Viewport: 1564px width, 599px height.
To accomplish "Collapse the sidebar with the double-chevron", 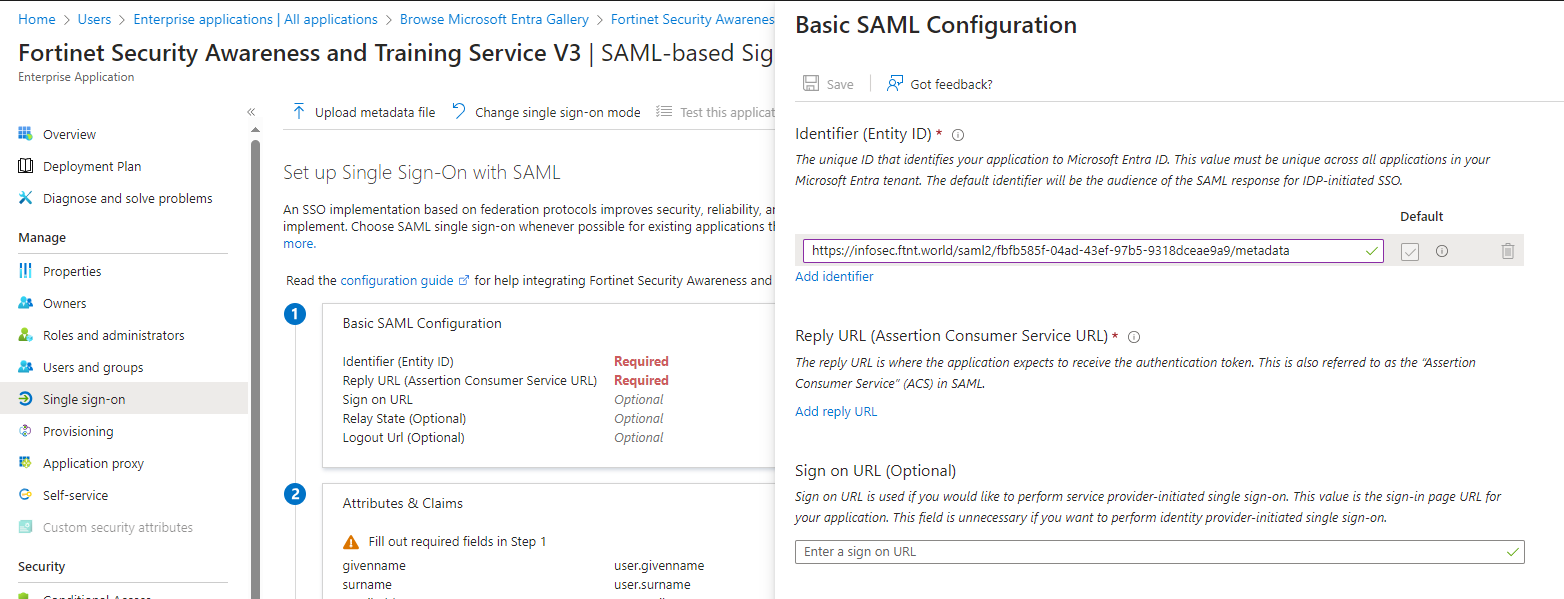I will (251, 112).
